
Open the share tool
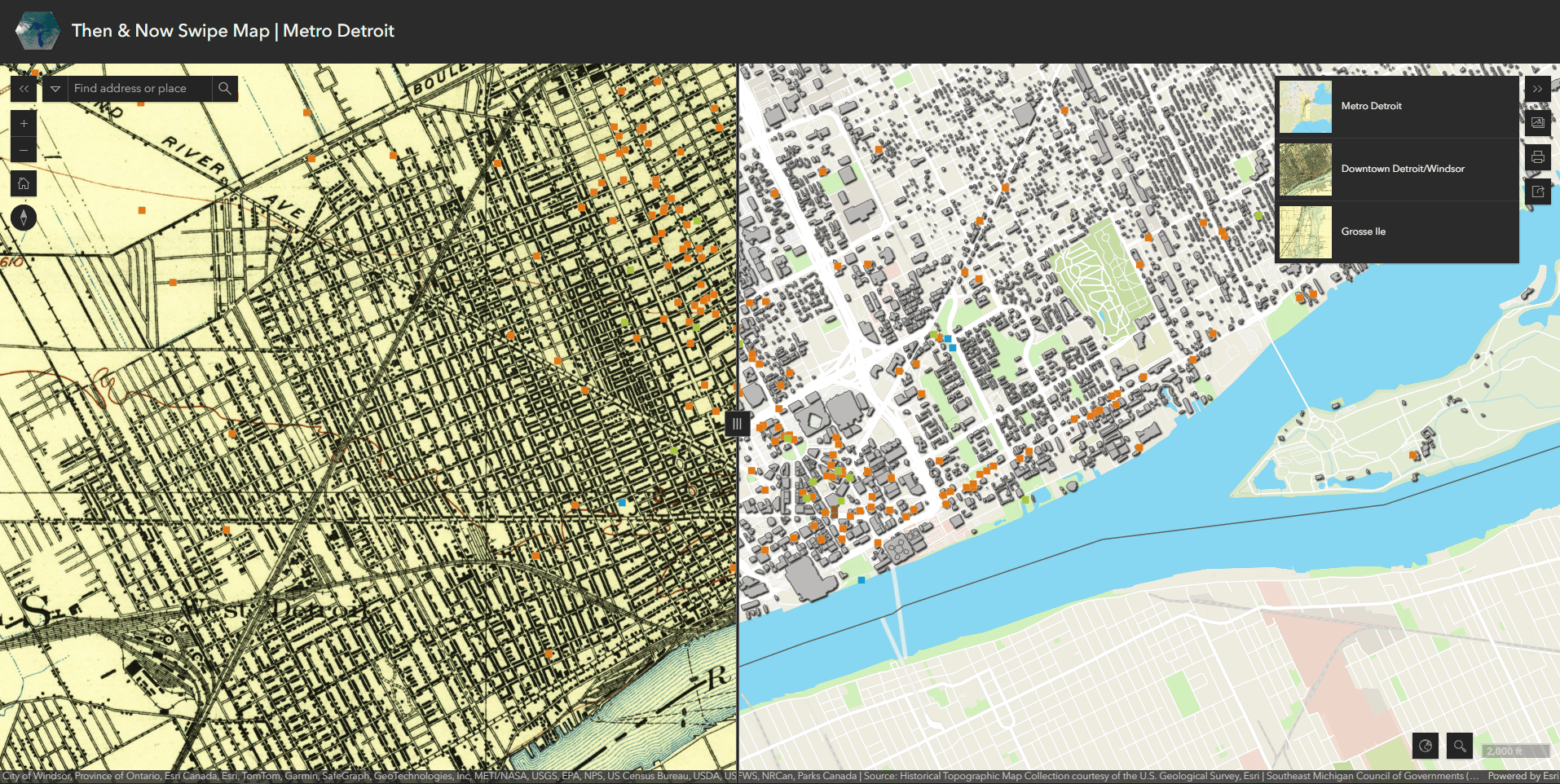1537,192
